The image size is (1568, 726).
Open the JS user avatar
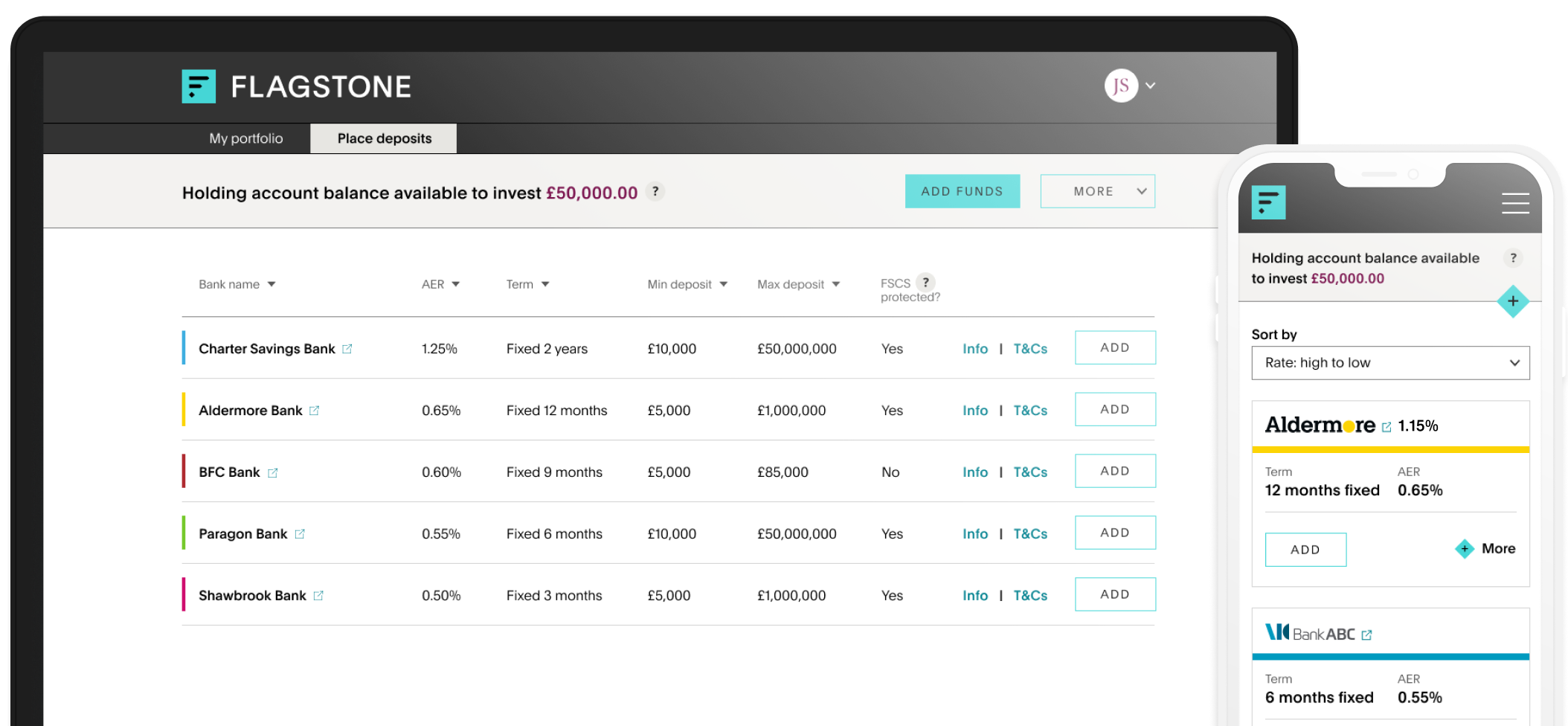1121,86
